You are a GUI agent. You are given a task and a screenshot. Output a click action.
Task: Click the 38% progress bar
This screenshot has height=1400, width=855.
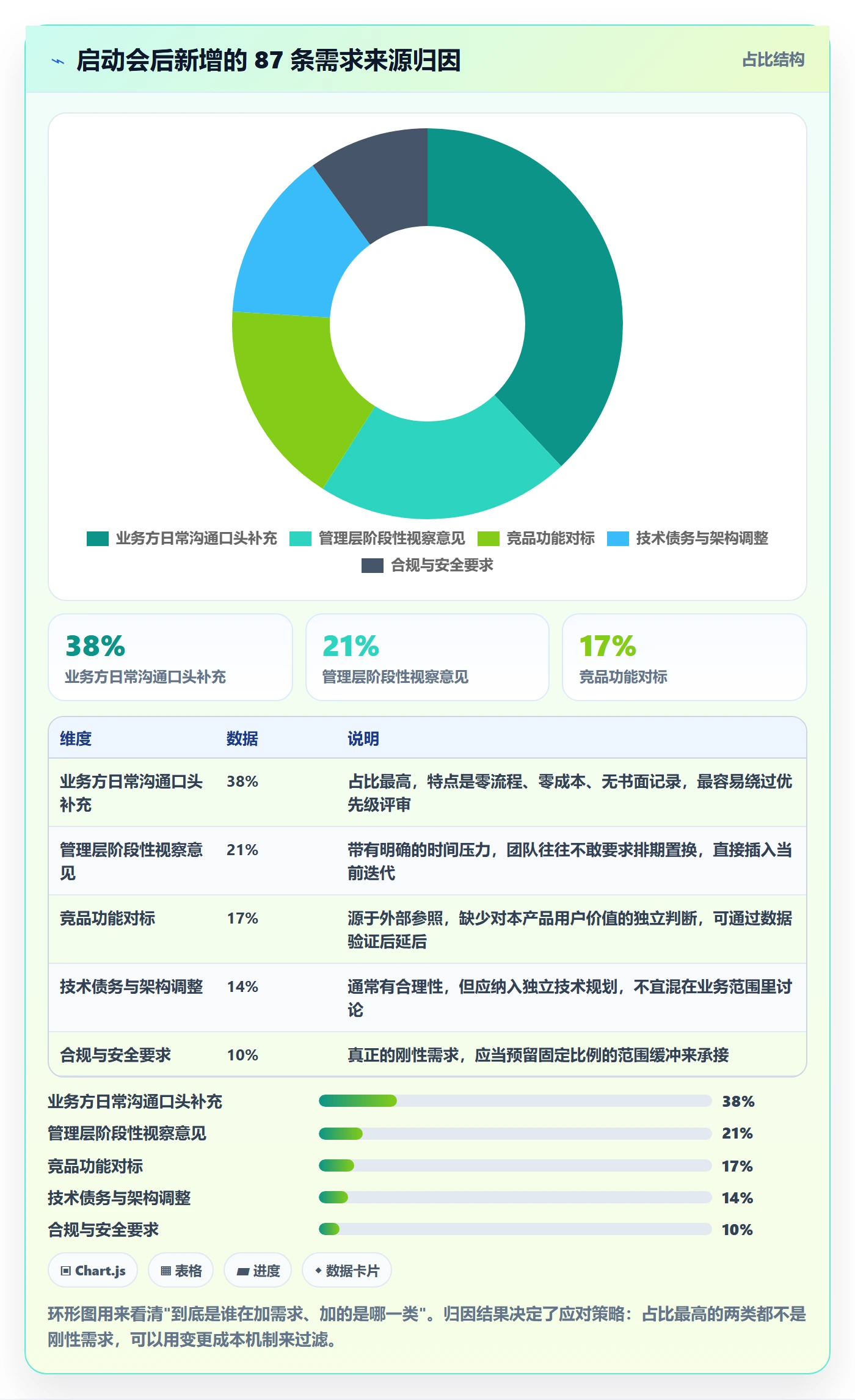click(x=515, y=1101)
